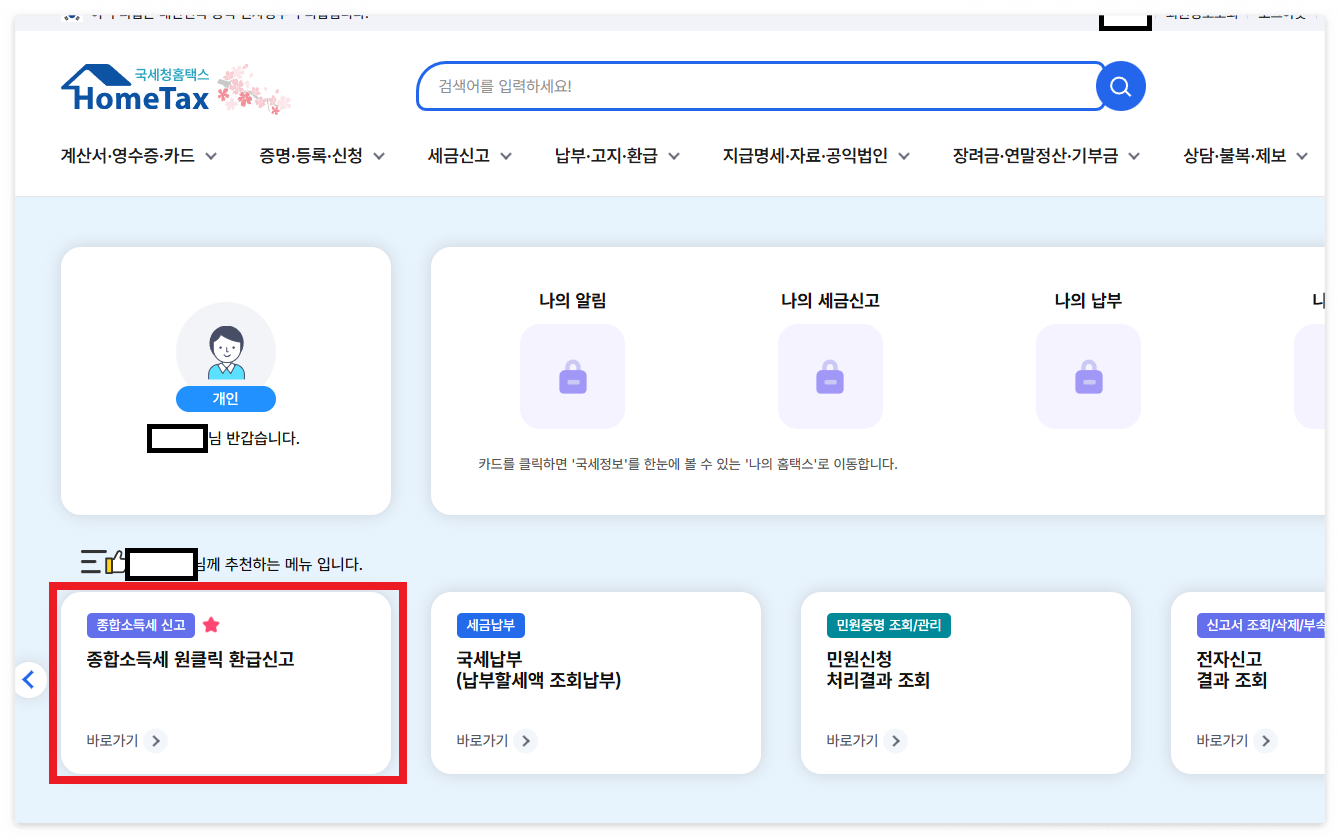Click the search magnifier icon
This screenshot has height=838, width=1340.
pyautogui.click(x=1119, y=86)
